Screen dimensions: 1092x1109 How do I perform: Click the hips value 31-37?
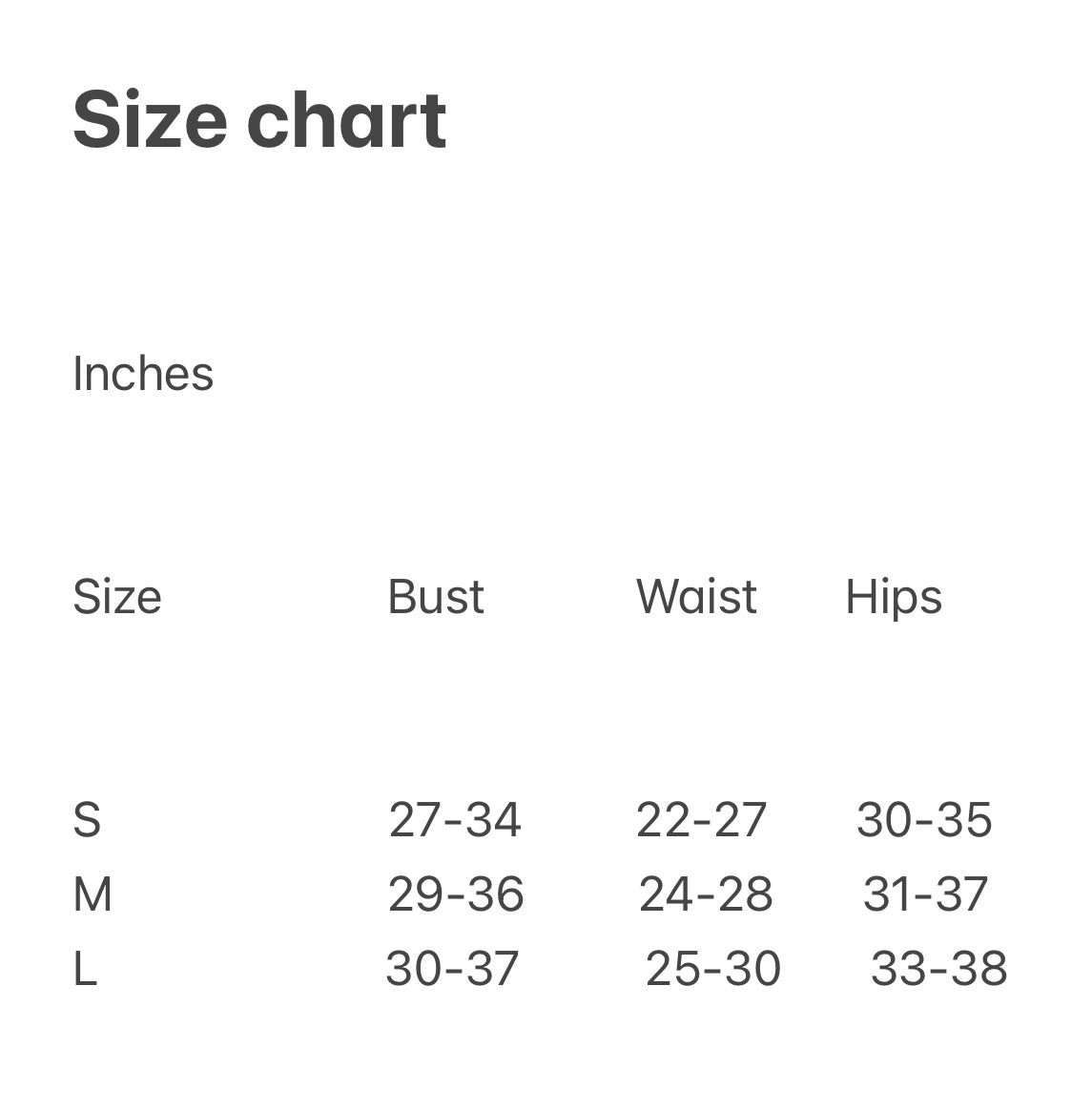[925, 894]
